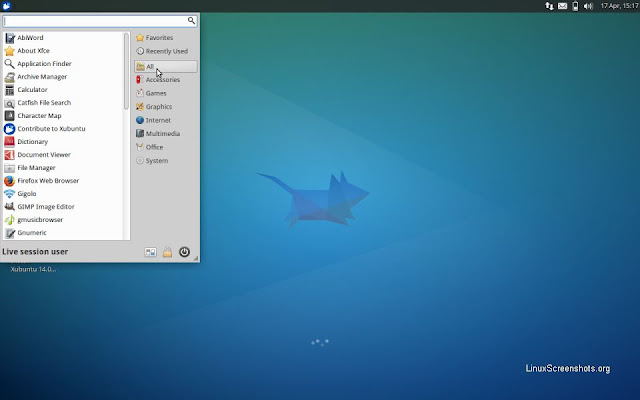The height and width of the screenshot is (400, 640).
Task: Click the Live session user name
Action: click(x=35, y=252)
